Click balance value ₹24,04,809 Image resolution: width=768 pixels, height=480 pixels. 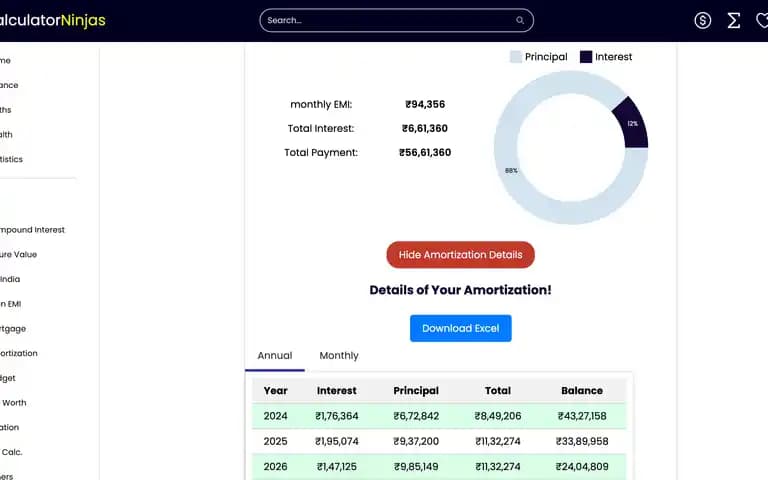click(x=582, y=466)
